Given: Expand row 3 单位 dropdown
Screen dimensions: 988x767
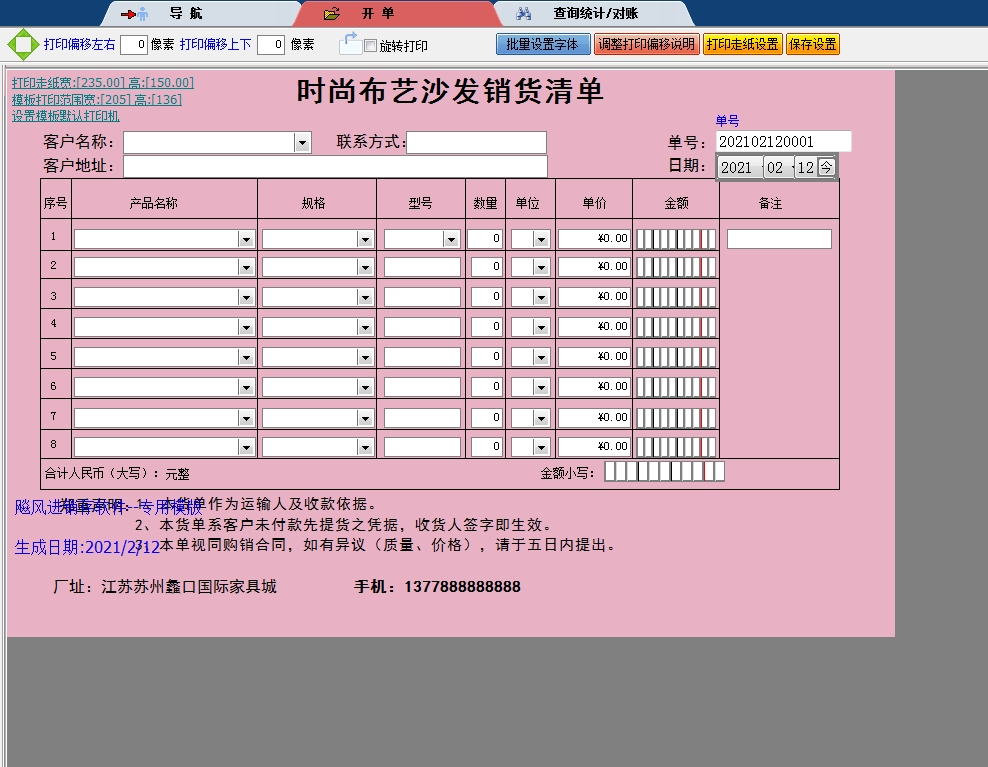Looking at the screenshot, I should [x=541, y=297].
